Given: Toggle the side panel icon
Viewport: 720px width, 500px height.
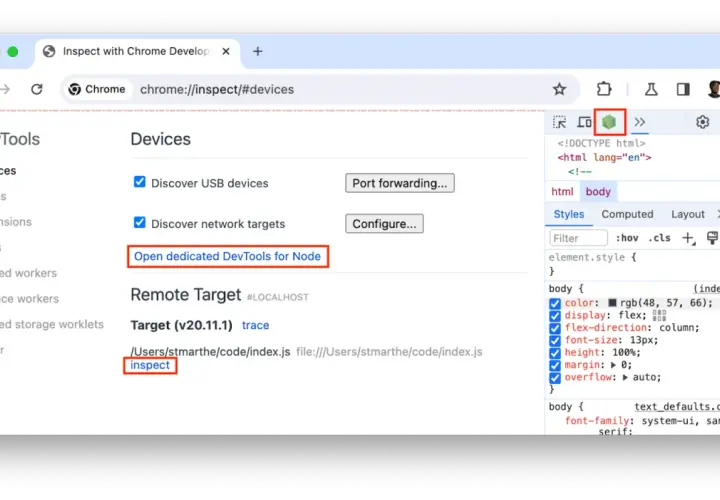Looking at the screenshot, I should pos(683,89).
